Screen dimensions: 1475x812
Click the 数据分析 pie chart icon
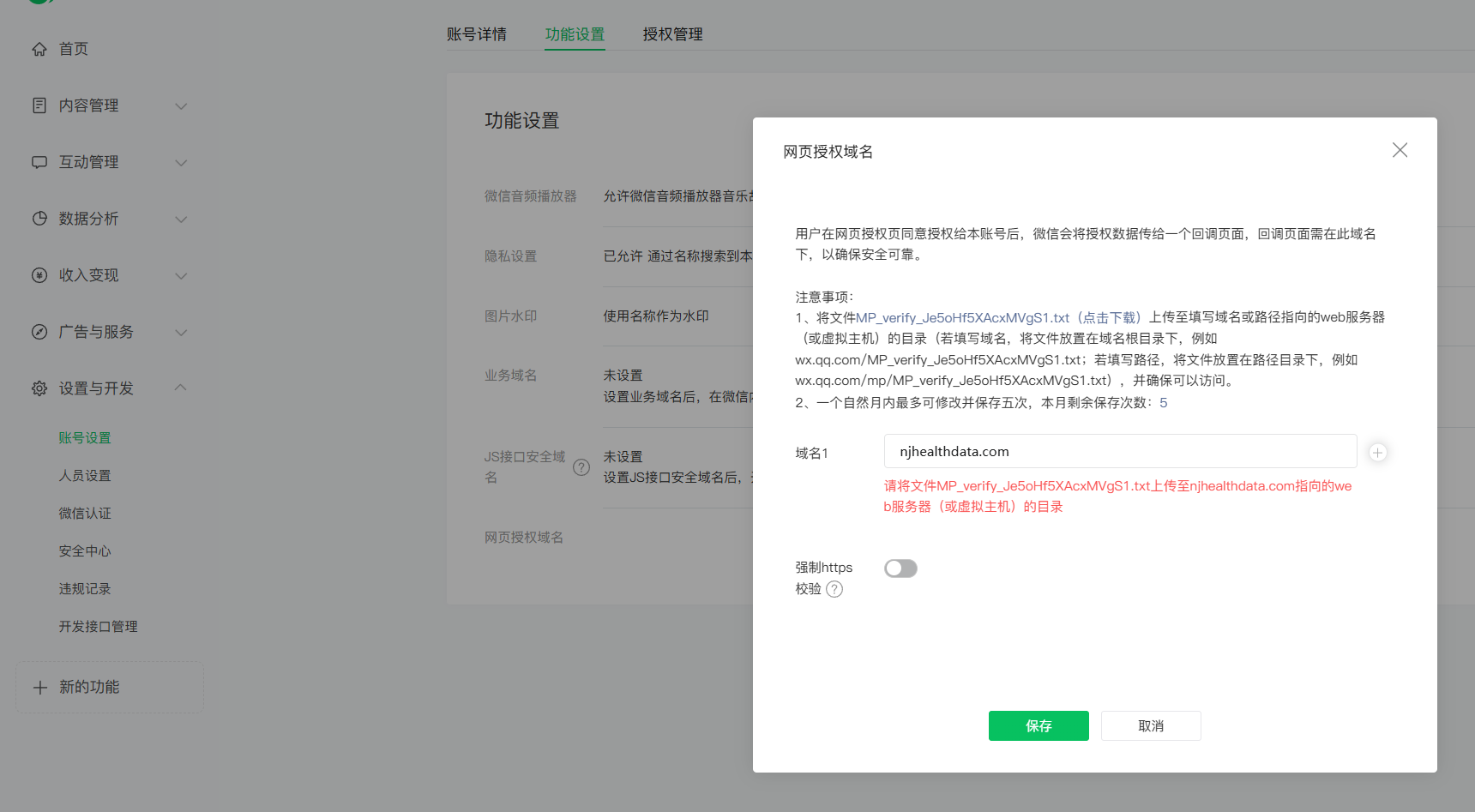coord(39,219)
